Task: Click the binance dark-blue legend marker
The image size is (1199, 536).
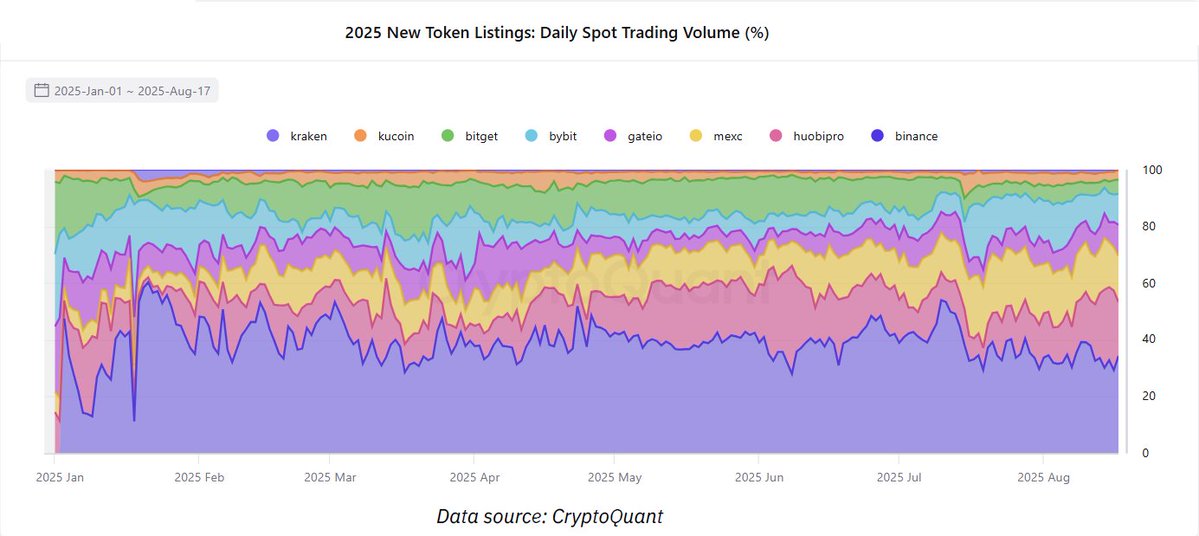Action: click(878, 136)
